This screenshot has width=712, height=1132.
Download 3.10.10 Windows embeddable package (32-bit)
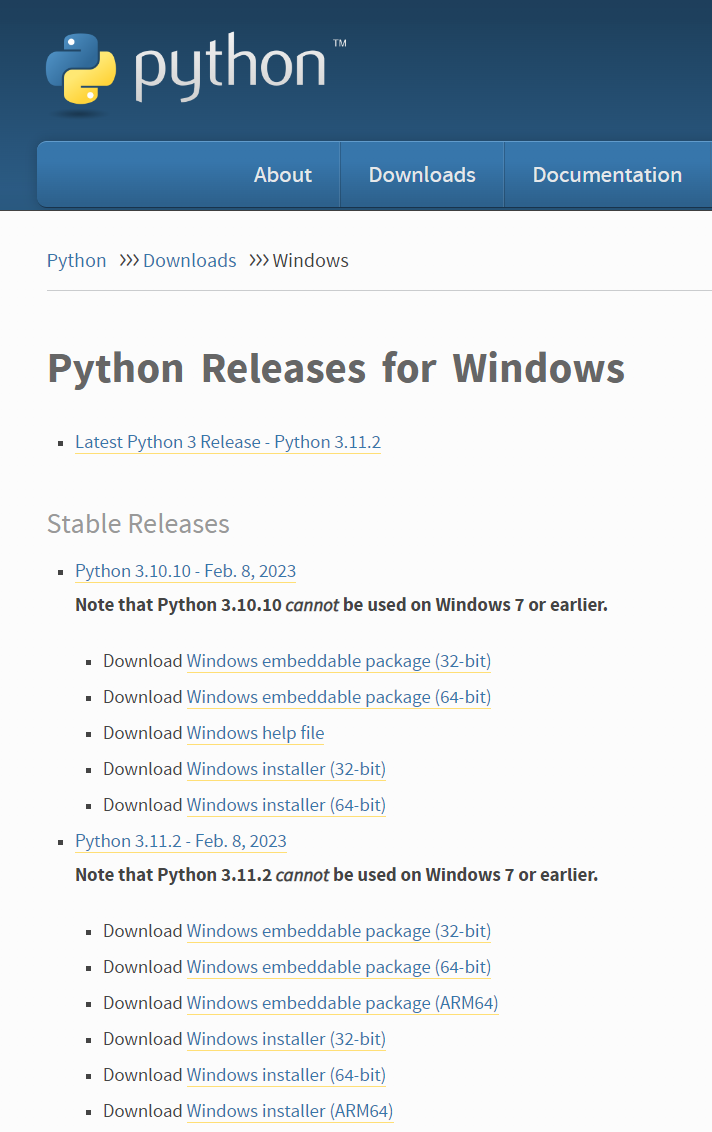point(339,661)
